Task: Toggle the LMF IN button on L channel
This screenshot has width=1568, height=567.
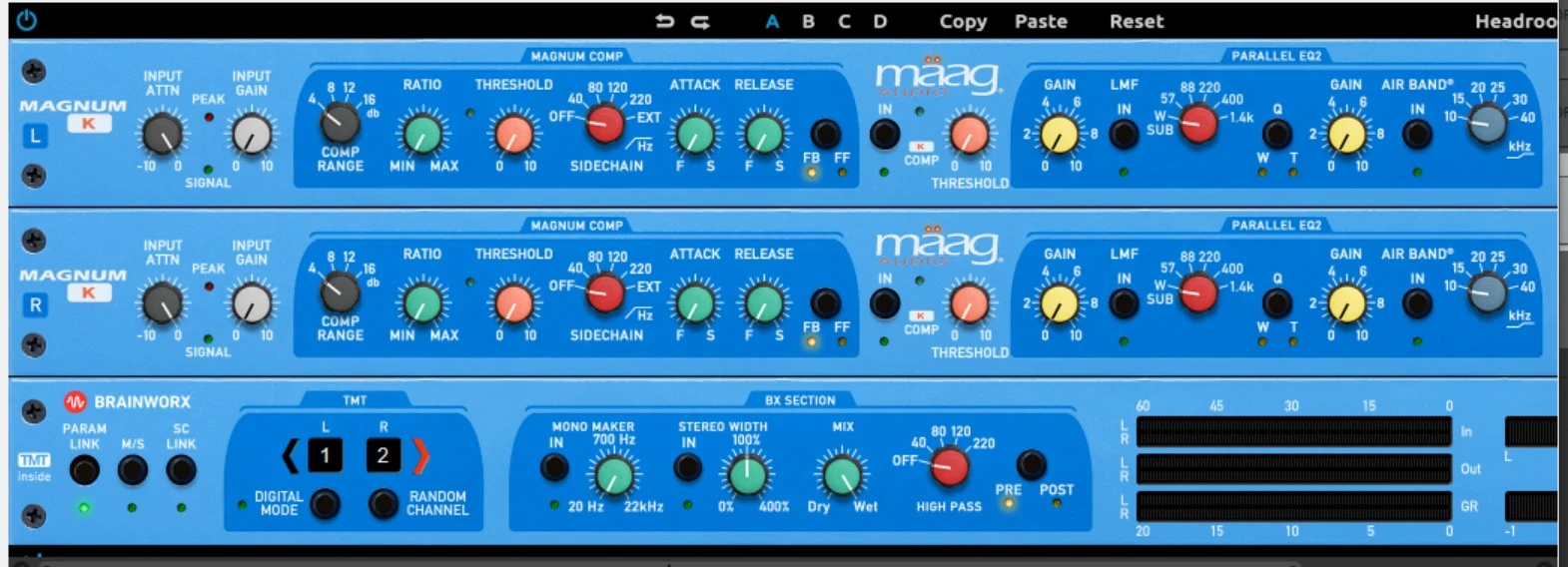Action: click(x=1125, y=134)
